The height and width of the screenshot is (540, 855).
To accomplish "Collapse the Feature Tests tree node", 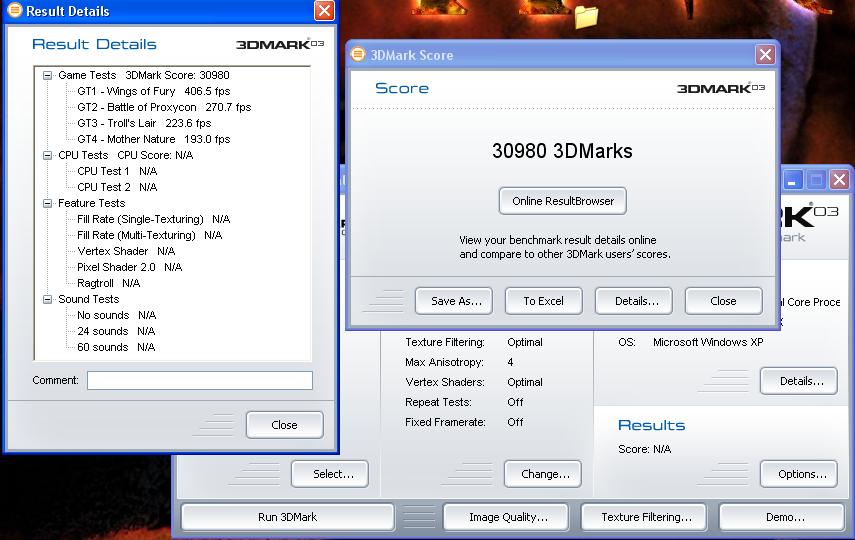I will coord(47,203).
